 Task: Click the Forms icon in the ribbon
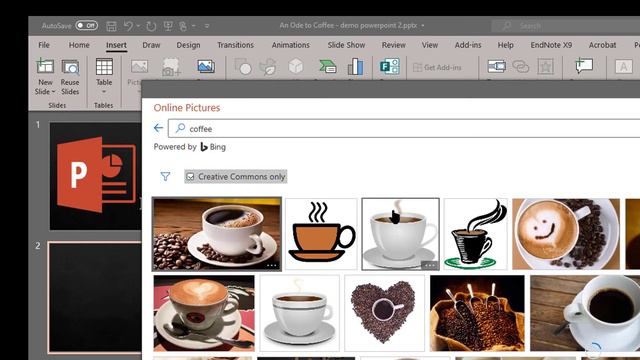click(389, 67)
